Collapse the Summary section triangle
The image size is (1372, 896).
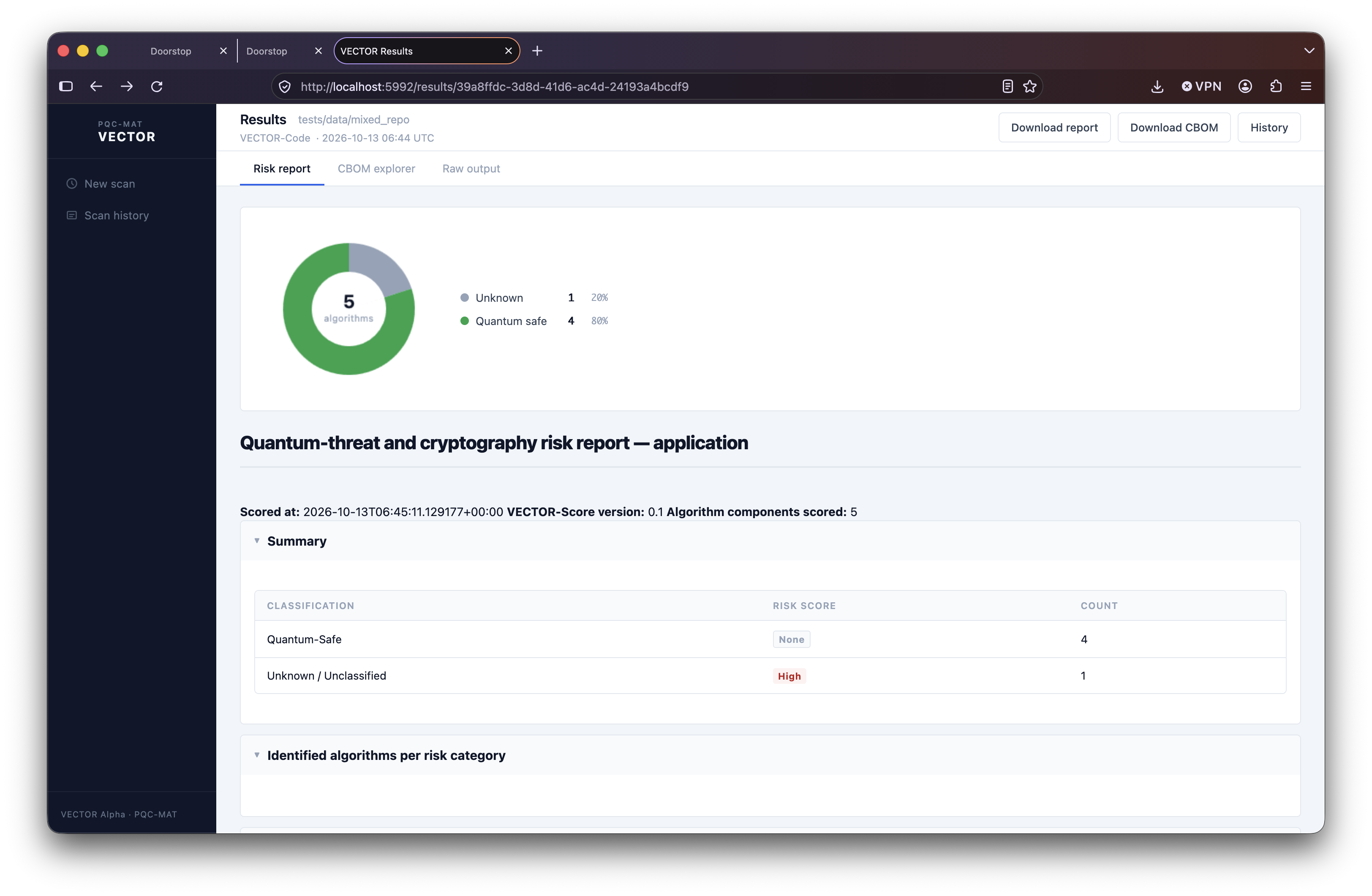[x=257, y=541]
